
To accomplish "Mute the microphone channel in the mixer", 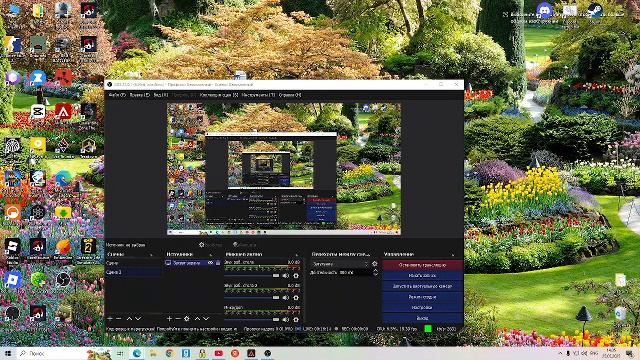I will (286, 320).
